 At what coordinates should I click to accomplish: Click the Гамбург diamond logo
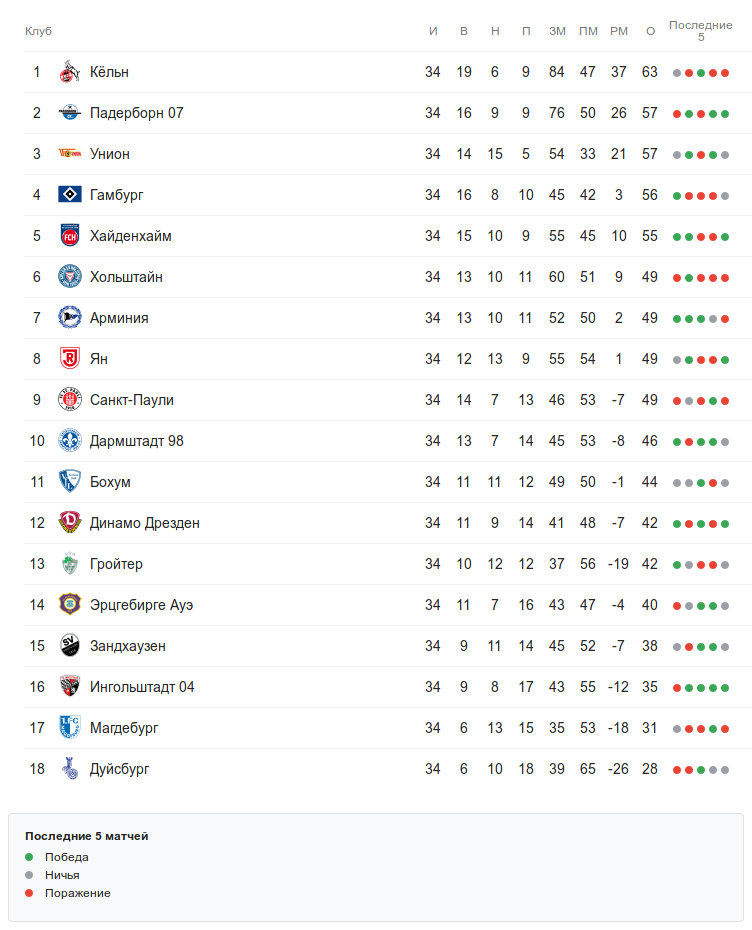(x=69, y=195)
